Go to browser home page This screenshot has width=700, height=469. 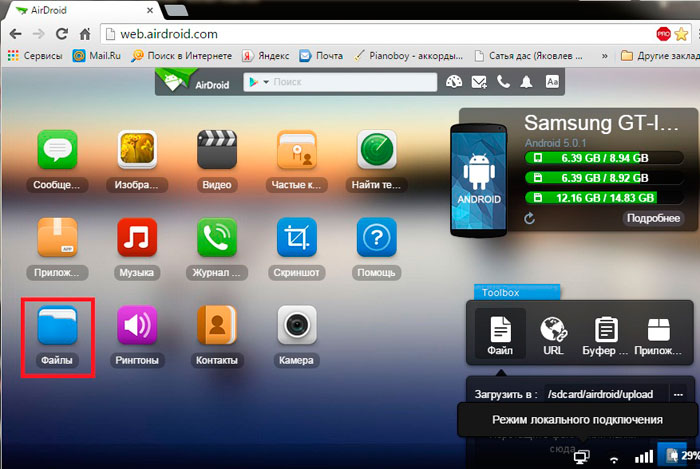[x=85, y=34]
